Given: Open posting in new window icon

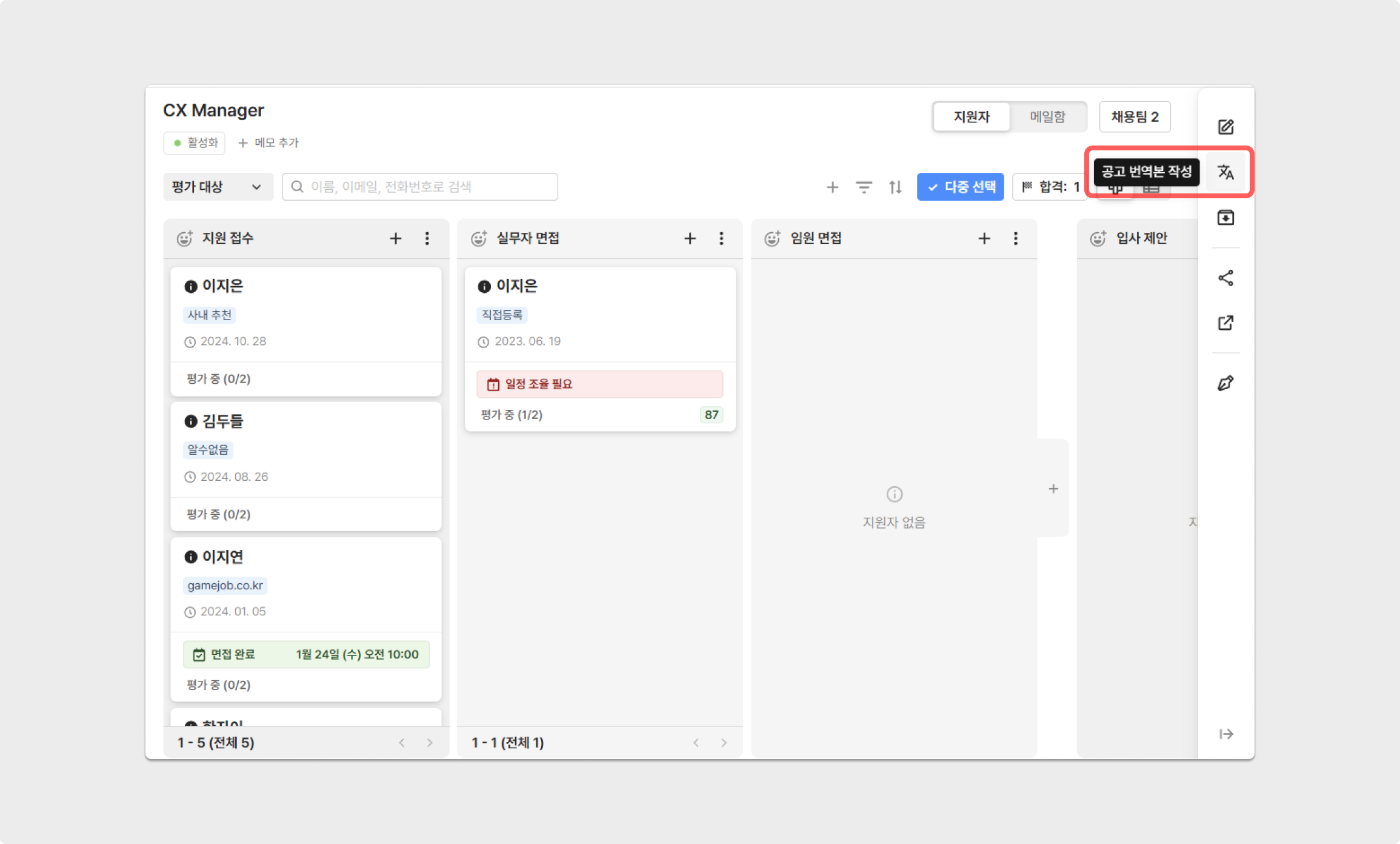Looking at the screenshot, I should tap(1225, 323).
